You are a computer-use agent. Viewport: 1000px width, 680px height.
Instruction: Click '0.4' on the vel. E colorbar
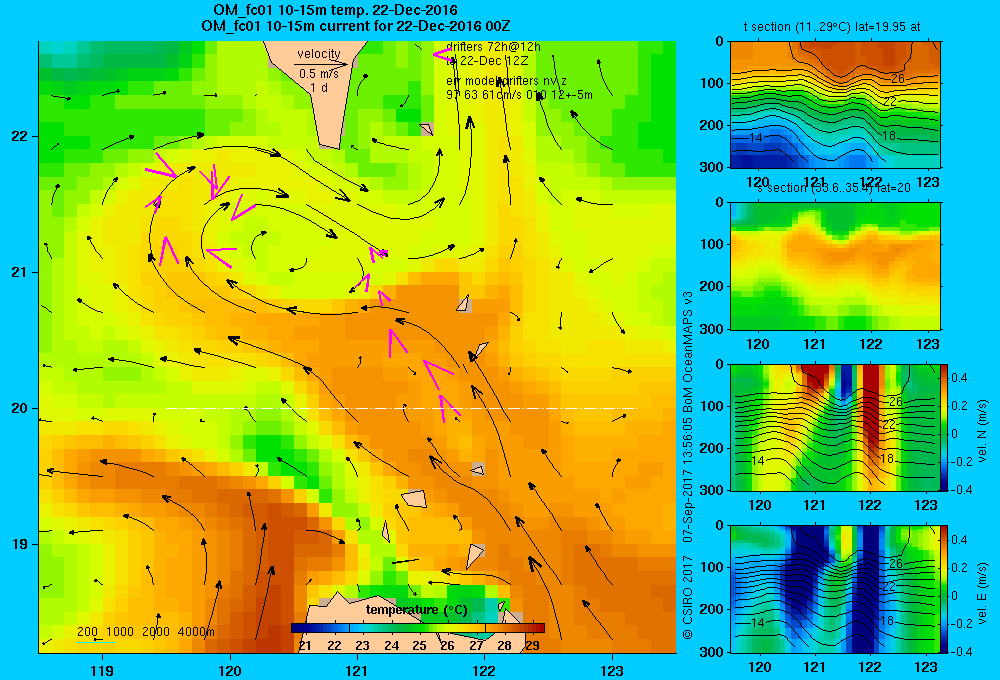[959, 540]
